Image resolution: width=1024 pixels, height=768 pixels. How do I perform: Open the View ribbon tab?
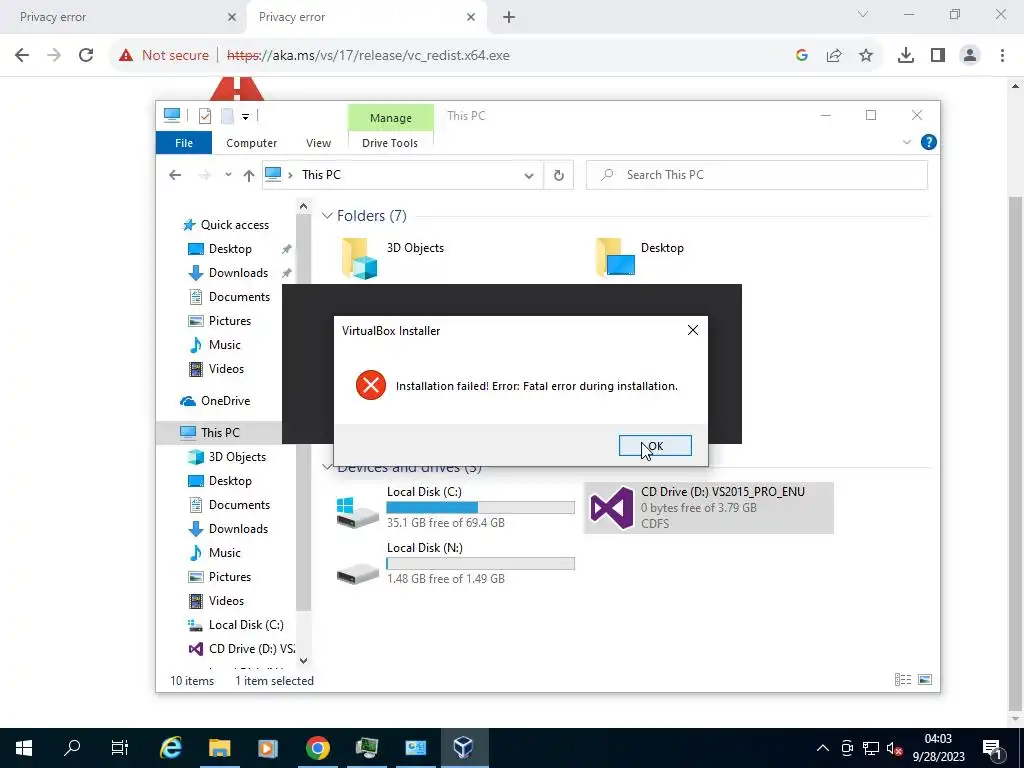coord(318,143)
